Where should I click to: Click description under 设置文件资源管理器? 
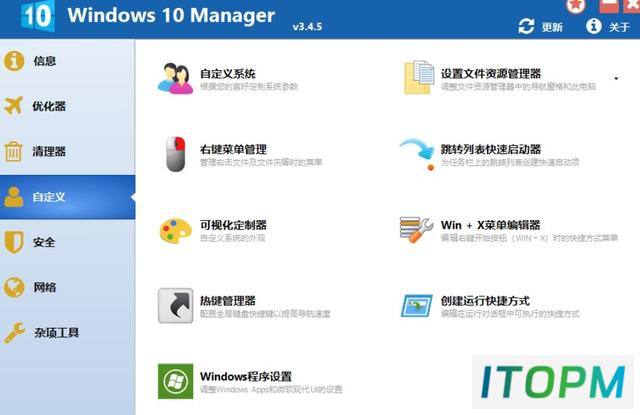pyautogui.click(x=518, y=87)
